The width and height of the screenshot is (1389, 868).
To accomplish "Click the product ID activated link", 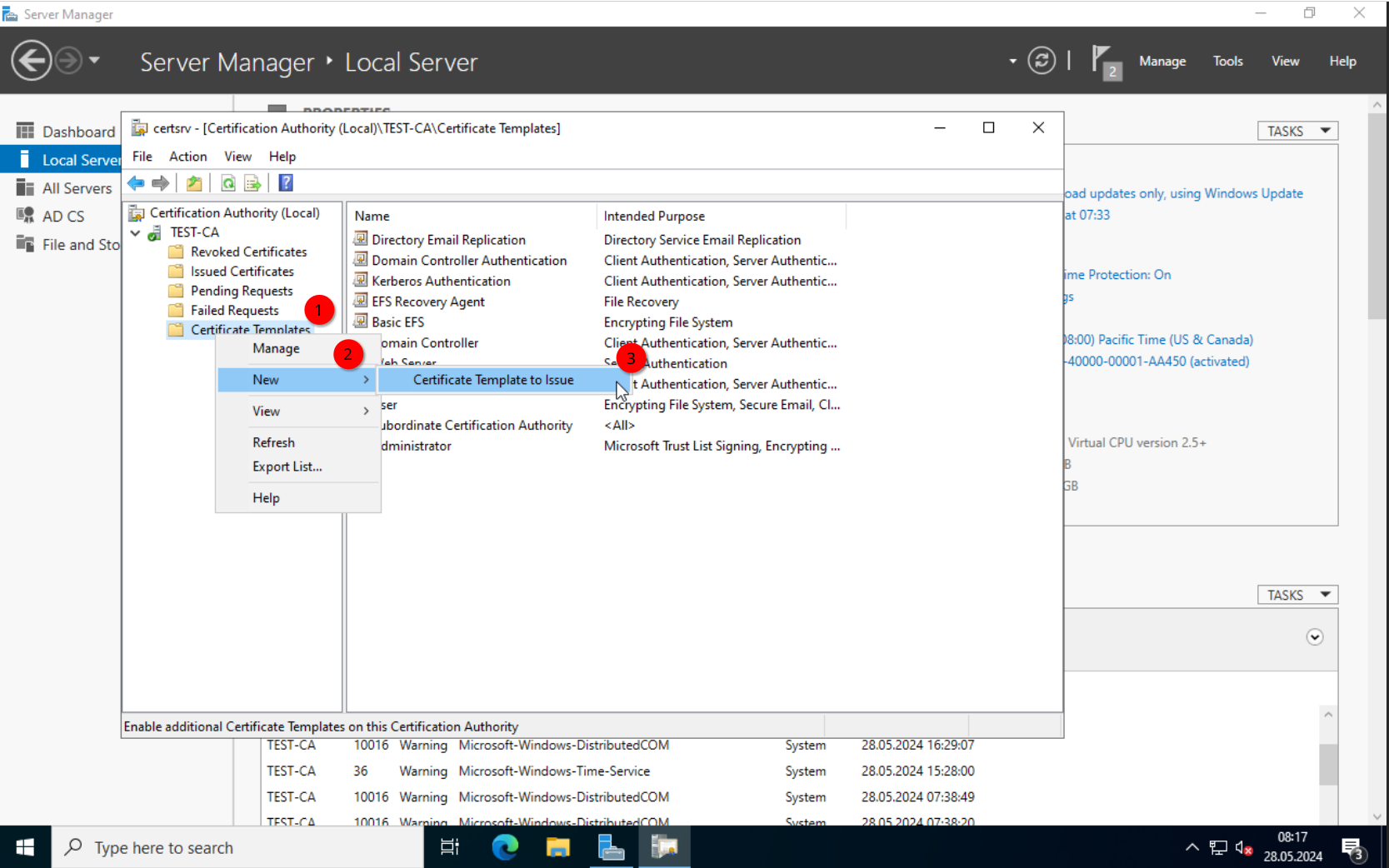I will (1157, 362).
